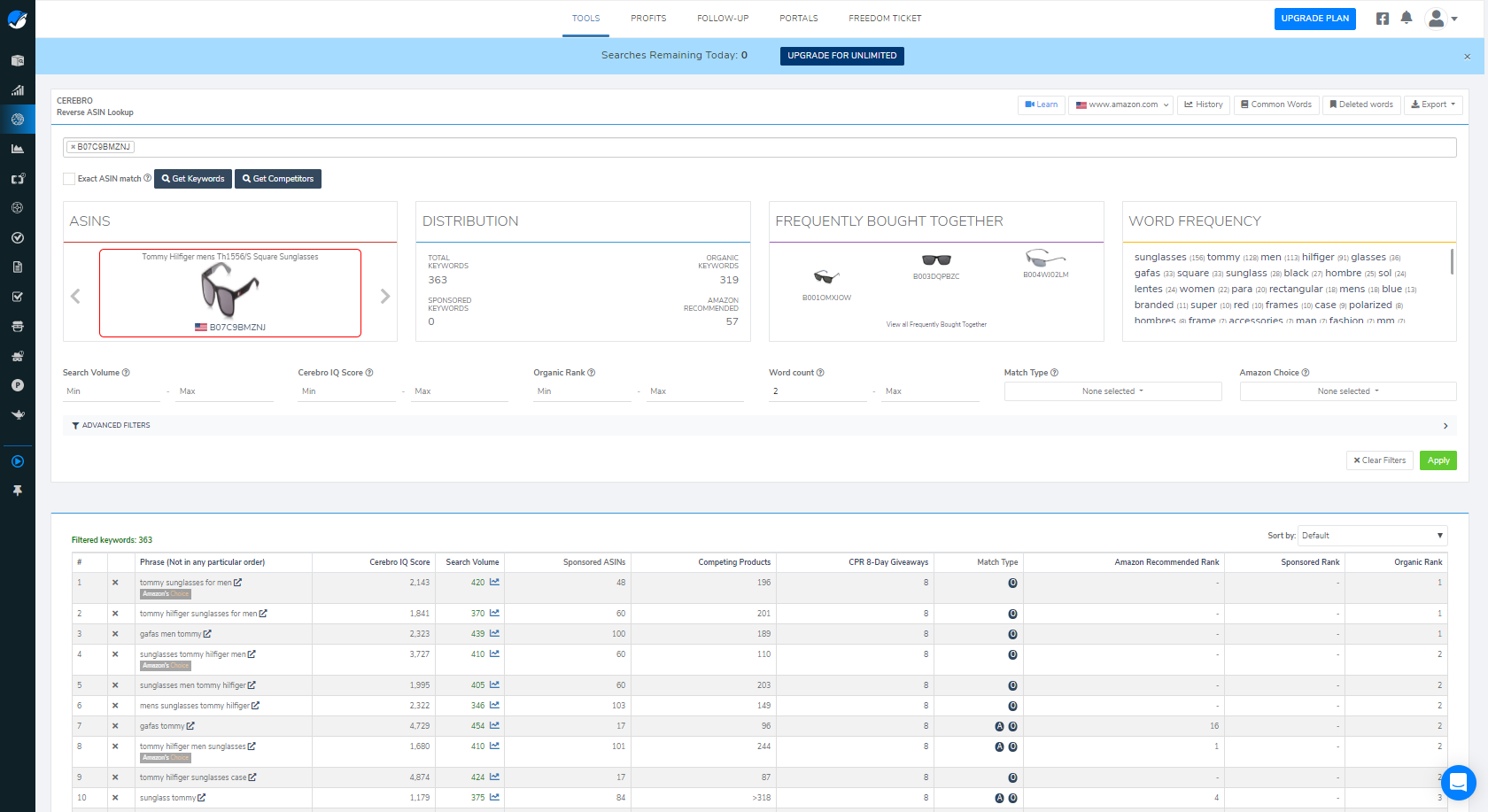Click Upgrade For Unlimited button
This screenshot has height=812, width=1488.
pyautogui.click(x=842, y=56)
